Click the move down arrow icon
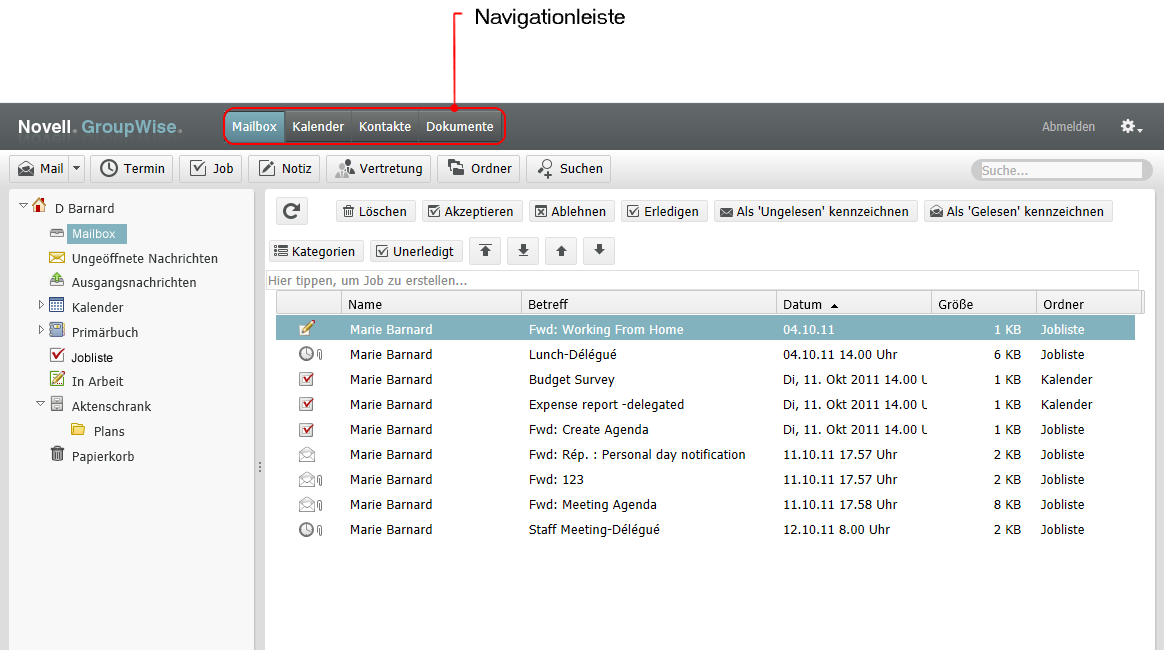This screenshot has width=1164, height=650. (x=599, y=251)
